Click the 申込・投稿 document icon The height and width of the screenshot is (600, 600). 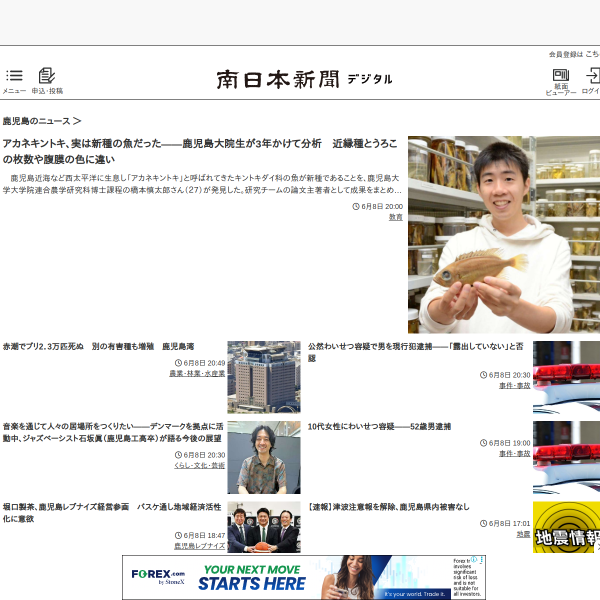click(x=47, y=75)
